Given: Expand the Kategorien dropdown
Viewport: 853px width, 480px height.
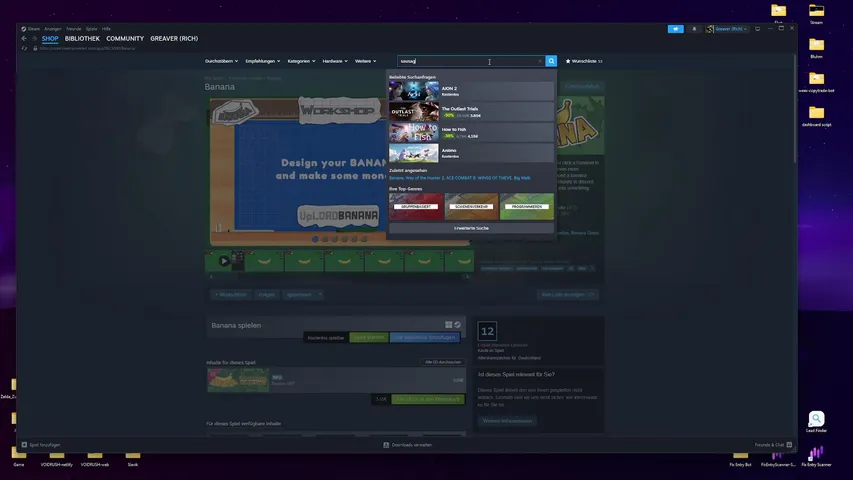Looking at the screenshot, I should click(301, 61).
